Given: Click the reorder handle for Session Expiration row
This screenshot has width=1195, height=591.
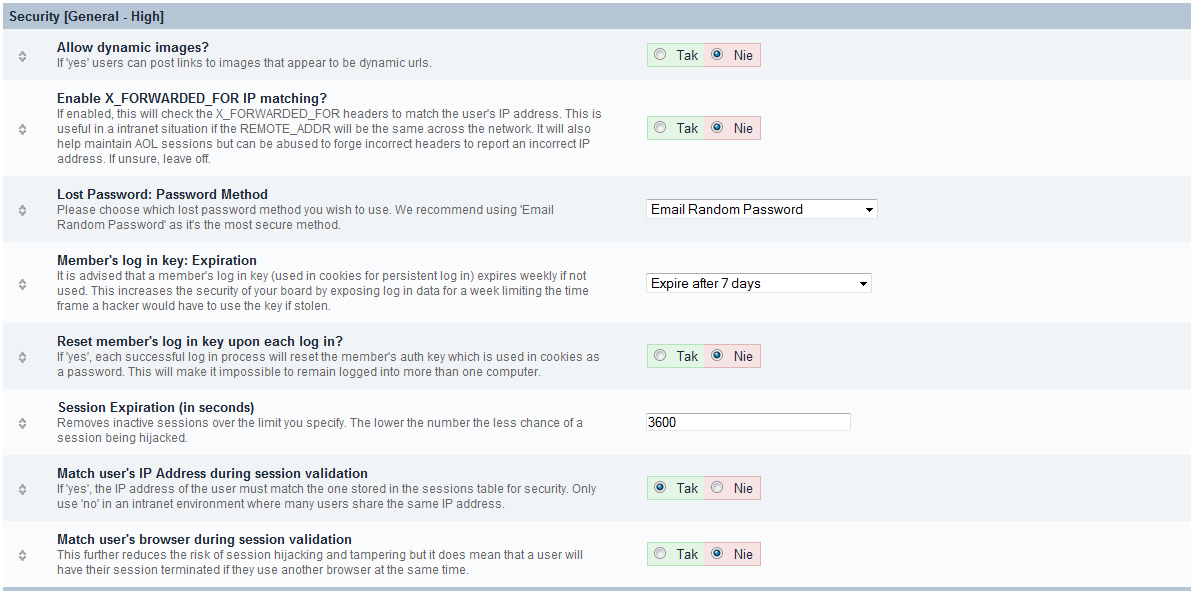Looking at the screenshot, I should click(x=22, y=423).
